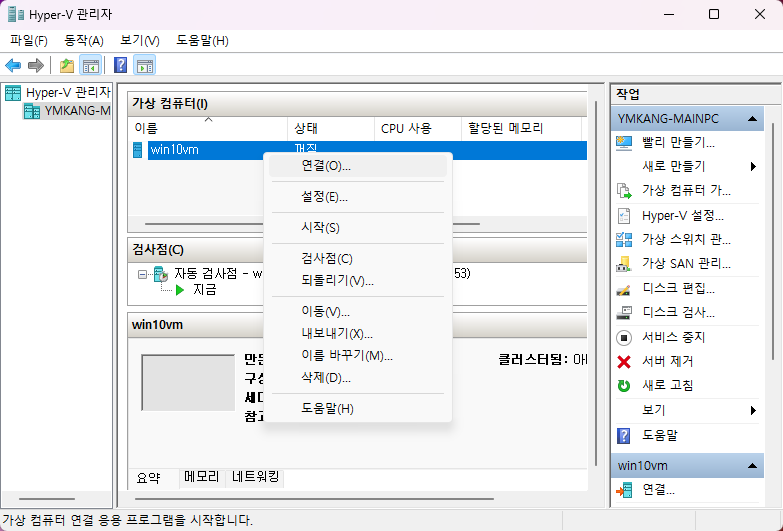
Task: Choose 검사점(C) in the context menu
Action: click(358, 259)
